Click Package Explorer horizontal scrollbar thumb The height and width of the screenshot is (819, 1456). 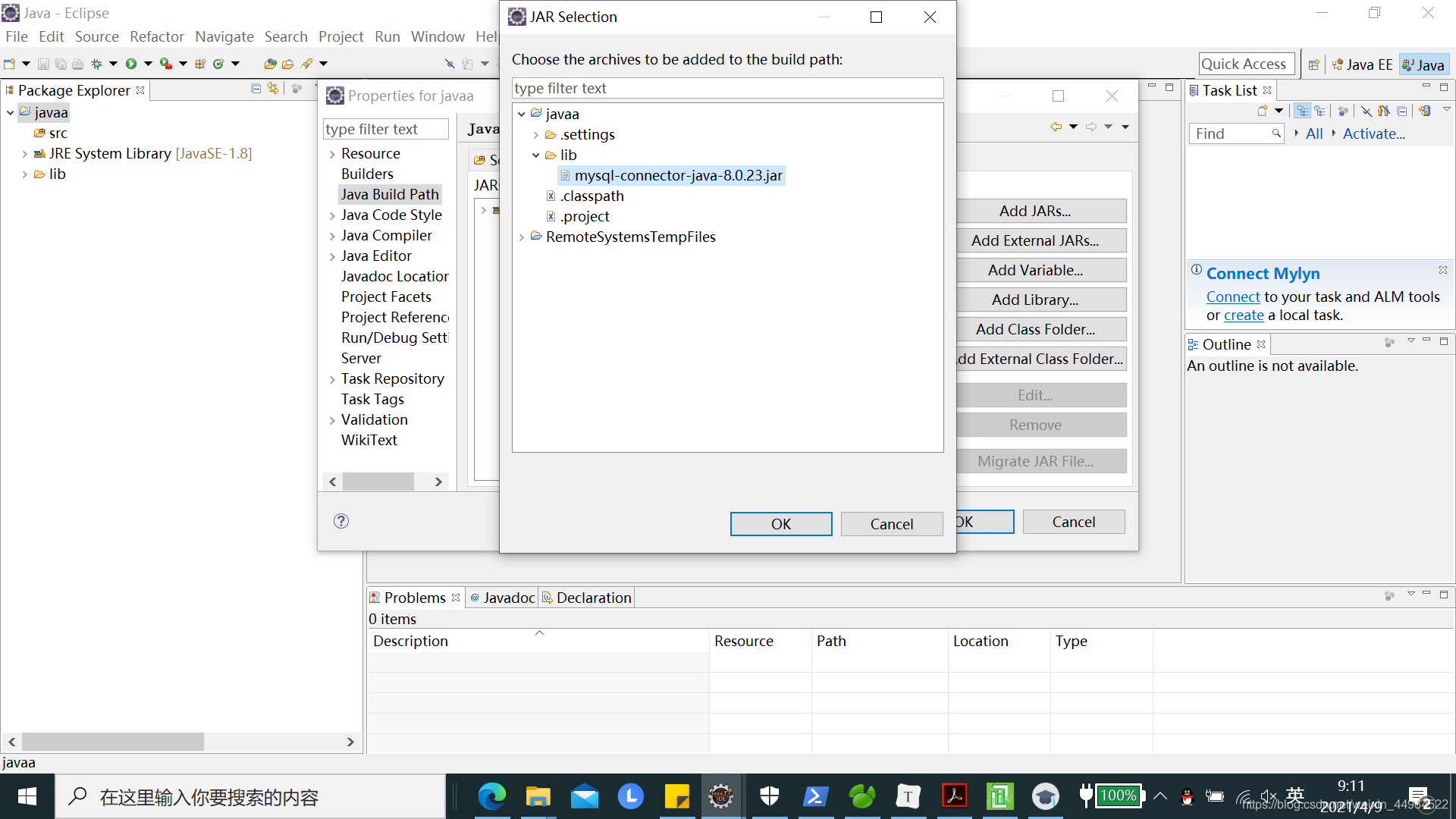tap(113, 742)
